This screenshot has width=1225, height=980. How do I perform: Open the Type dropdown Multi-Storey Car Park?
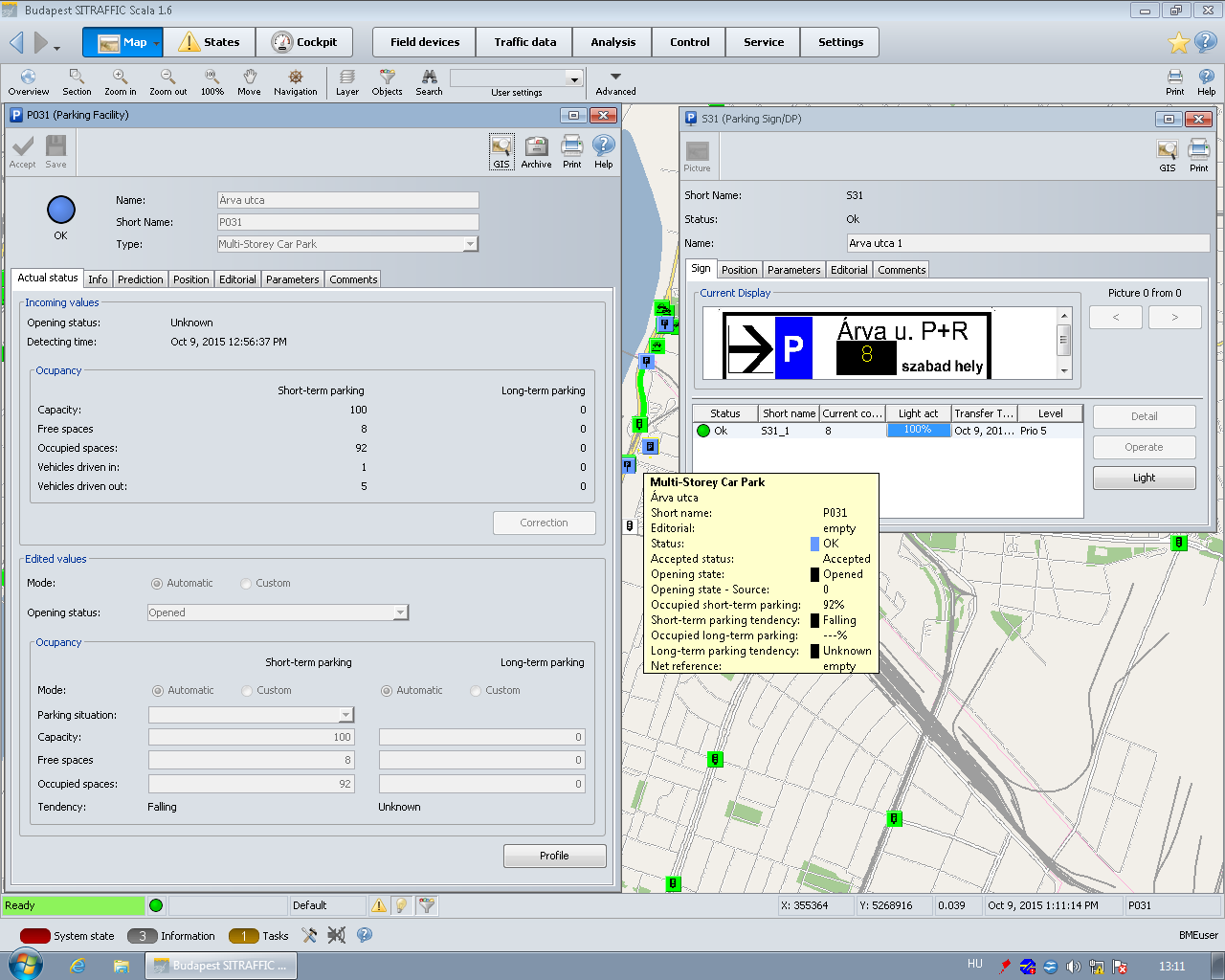[x=469, y=244]
